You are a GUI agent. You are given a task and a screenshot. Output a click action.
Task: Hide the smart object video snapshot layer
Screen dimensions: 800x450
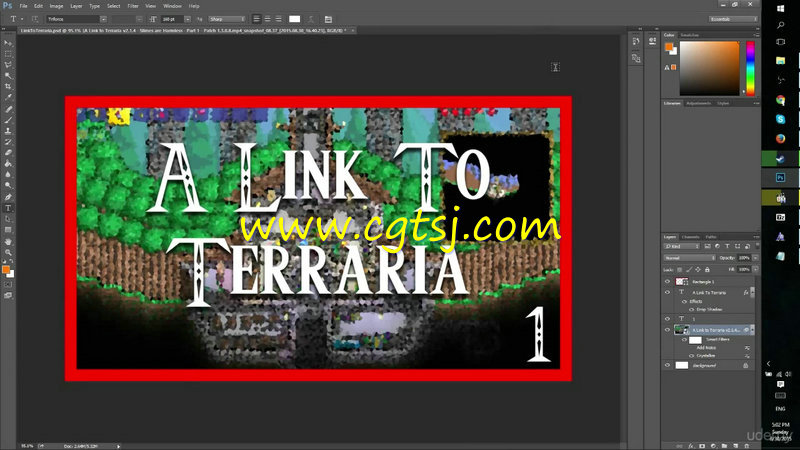667,330
